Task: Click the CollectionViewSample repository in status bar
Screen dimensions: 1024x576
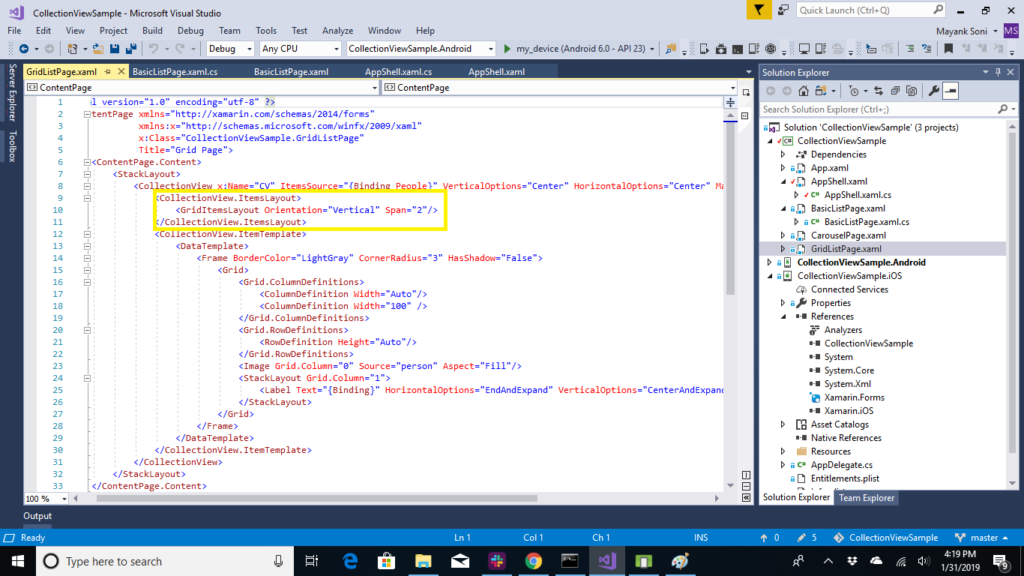Action: [886, 537]
